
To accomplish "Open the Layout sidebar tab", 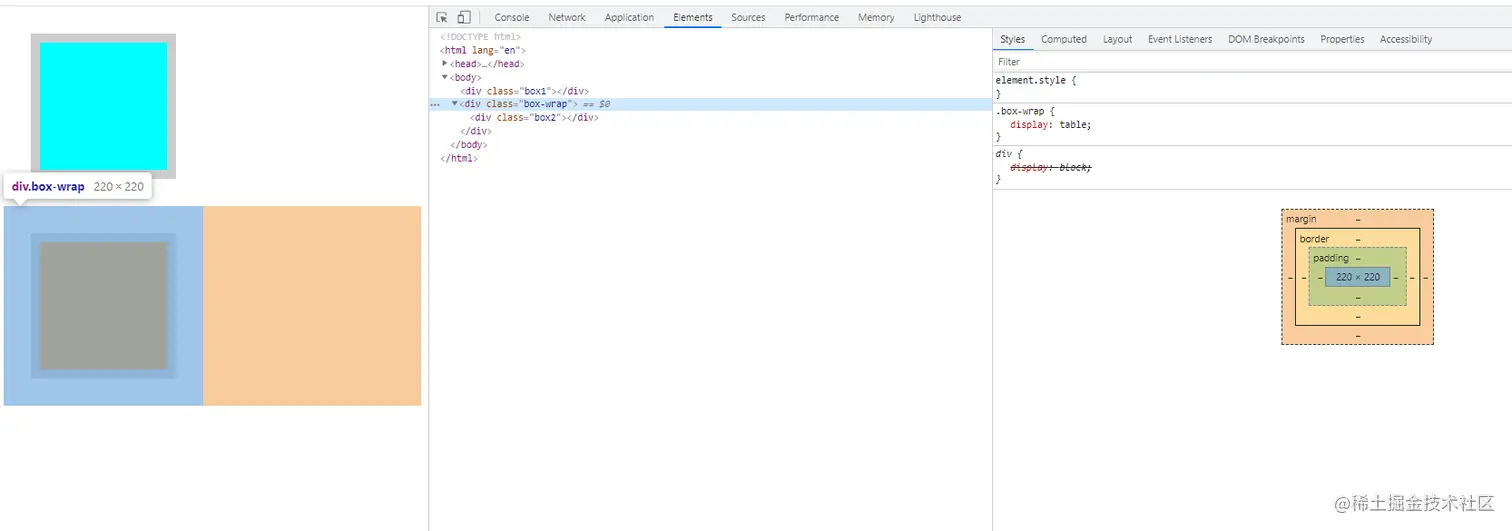I will [x=1117, y=39].
